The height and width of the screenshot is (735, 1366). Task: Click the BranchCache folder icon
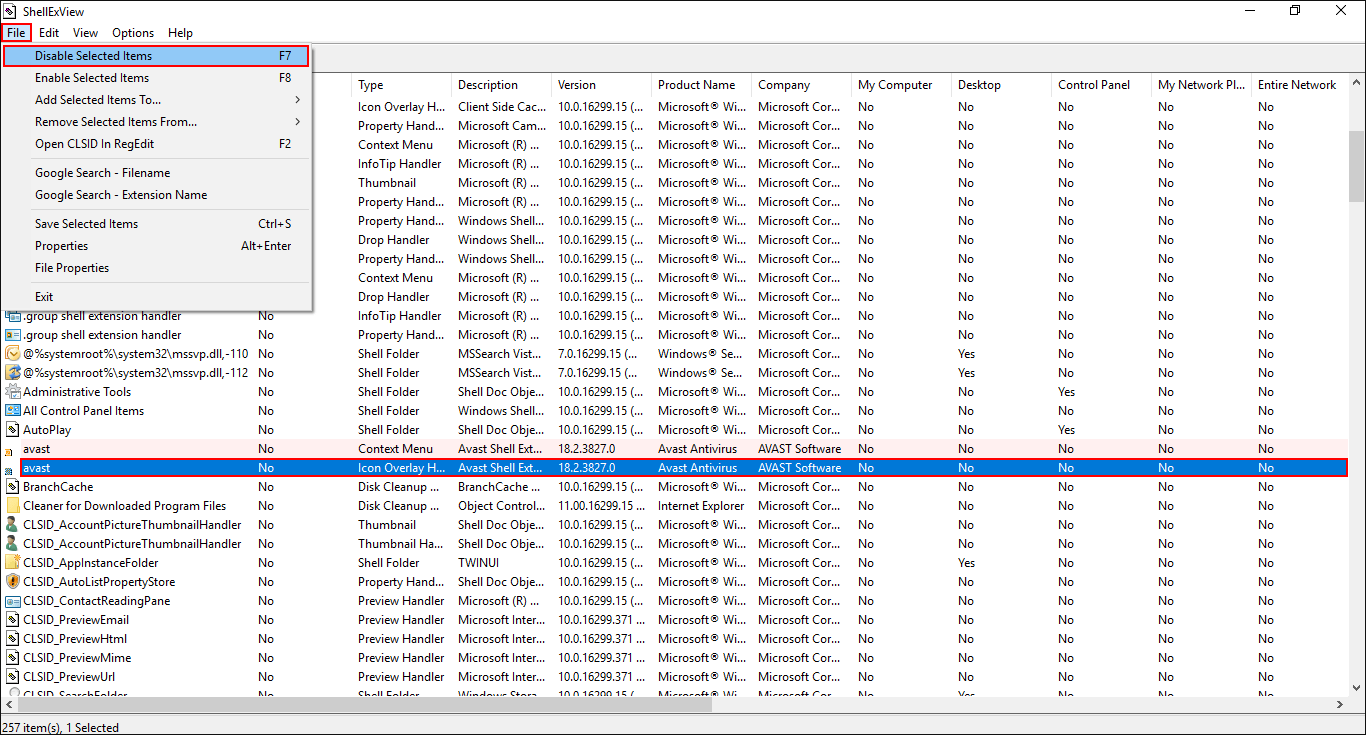coord(13,487)
